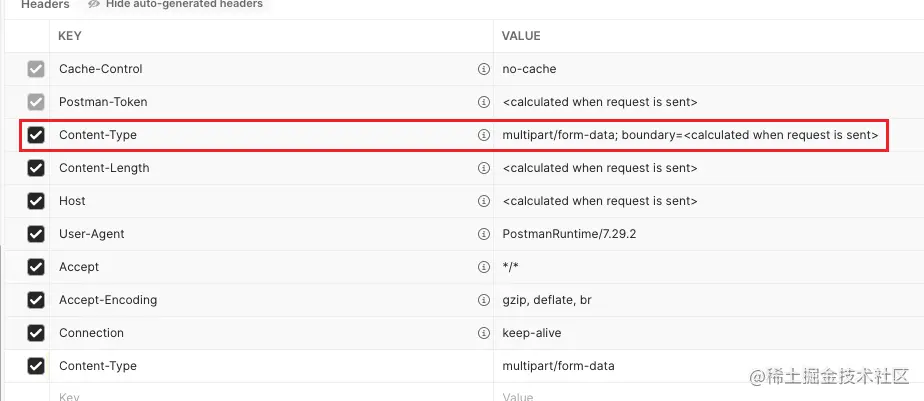Uncheck the Accept-Encoding header
Image resolution: width=924 pixels, height=401 pixels.
click(x=36, y=300)
